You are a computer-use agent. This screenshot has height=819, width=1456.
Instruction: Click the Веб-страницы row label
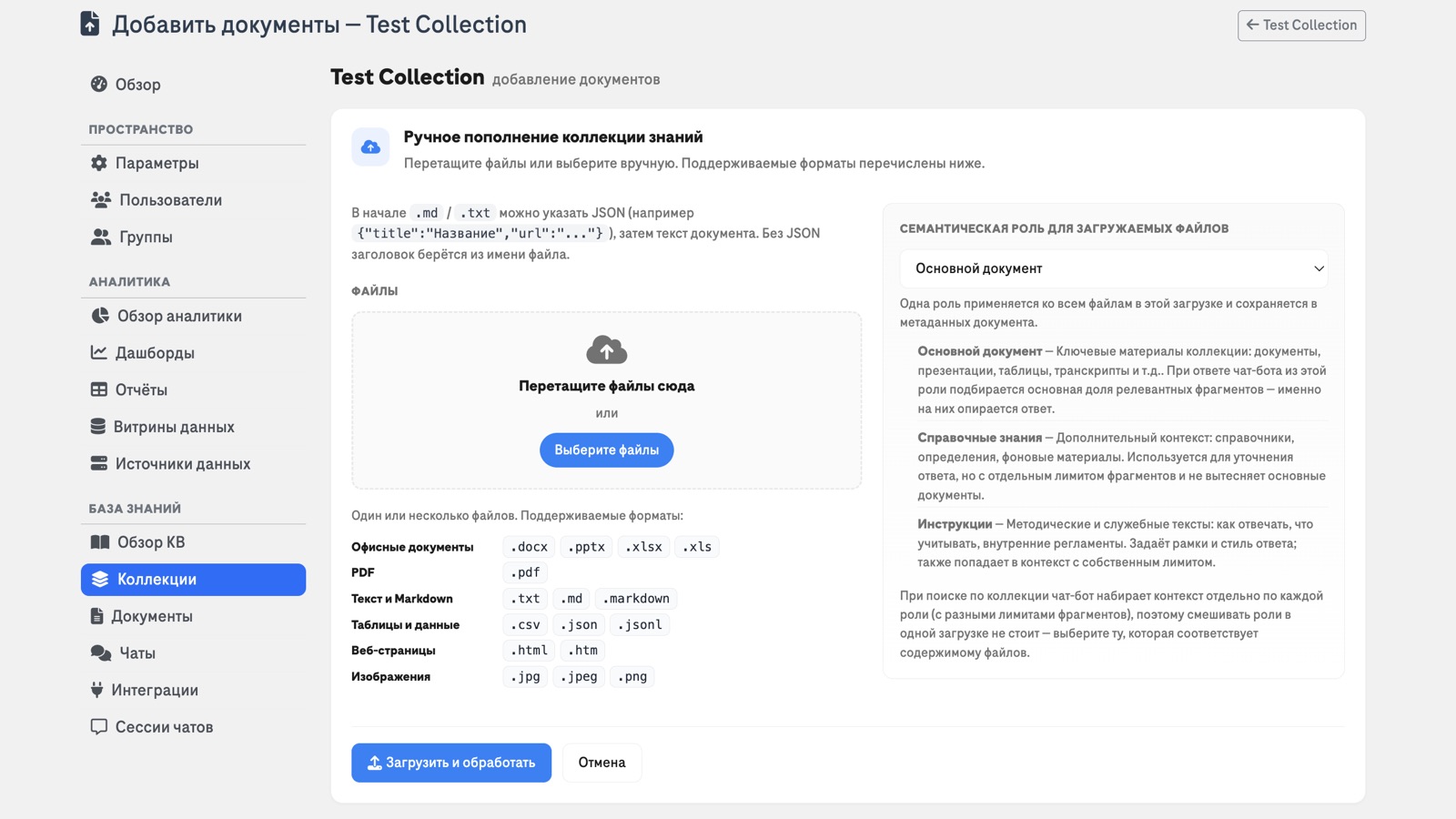393,651
